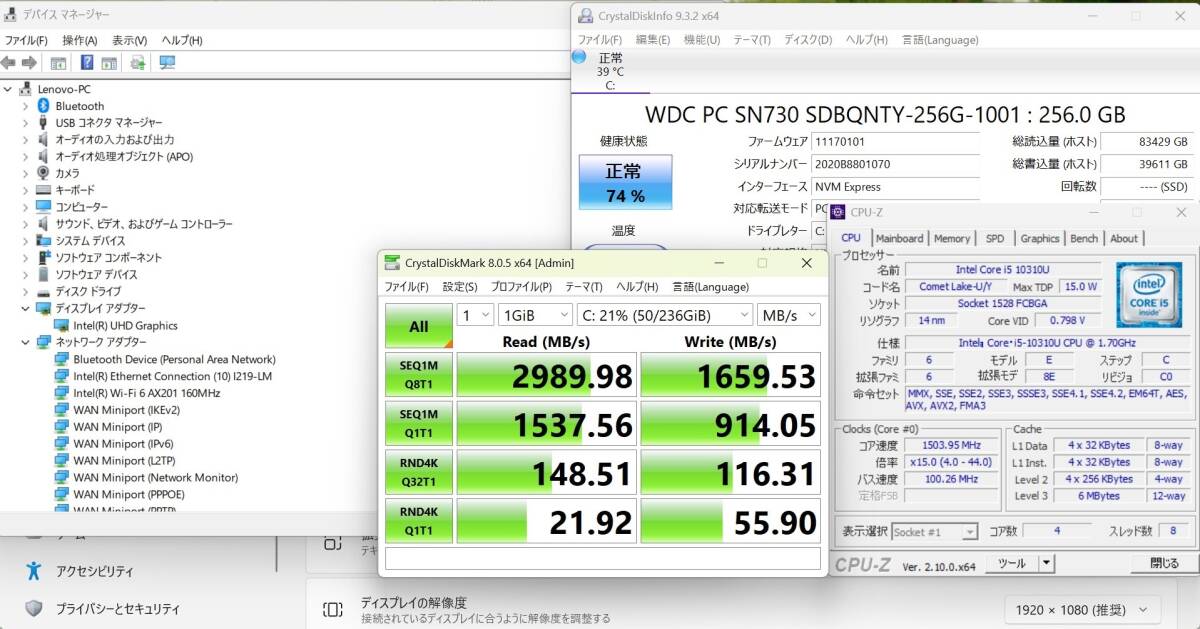Click the blue disk status orb in CrystalDiskInfo
The height and width of the screenshot is (629, 1200).
[x=579, y=57]
